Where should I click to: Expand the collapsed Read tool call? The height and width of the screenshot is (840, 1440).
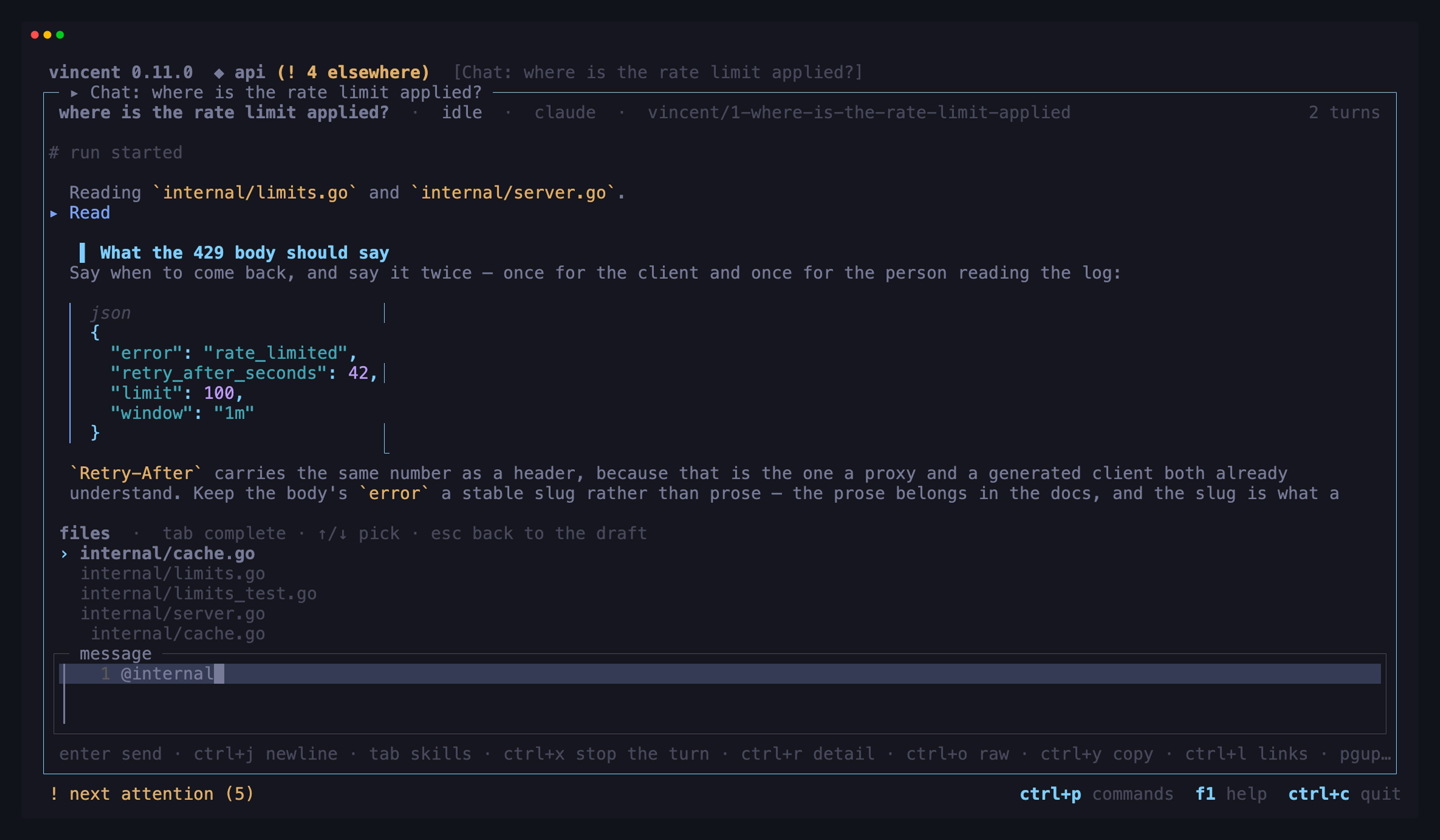pos(81,213)
